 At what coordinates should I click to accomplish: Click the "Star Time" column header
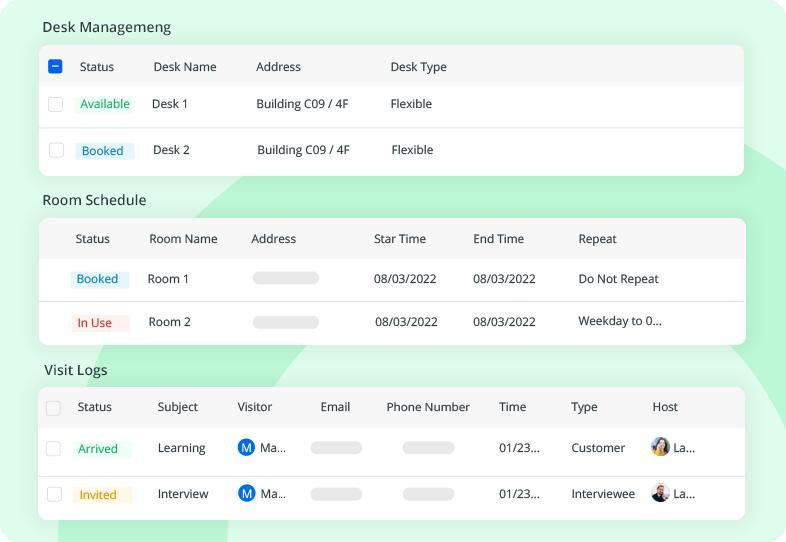(x=400, y=239)
